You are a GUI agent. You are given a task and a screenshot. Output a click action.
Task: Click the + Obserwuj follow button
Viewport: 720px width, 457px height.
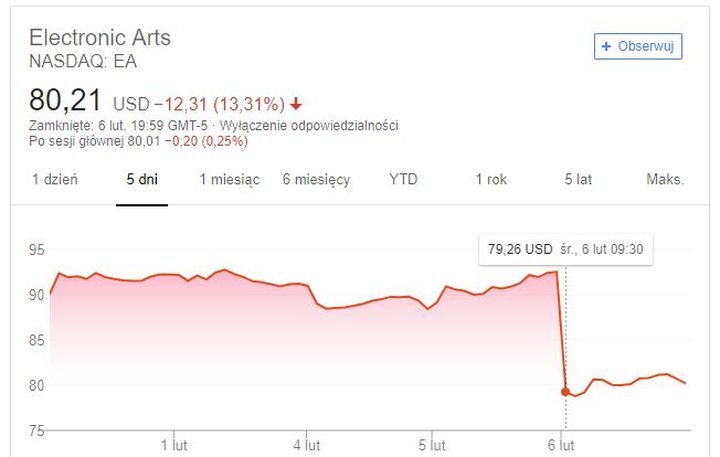pyautogui.click(x=638, y=46)
